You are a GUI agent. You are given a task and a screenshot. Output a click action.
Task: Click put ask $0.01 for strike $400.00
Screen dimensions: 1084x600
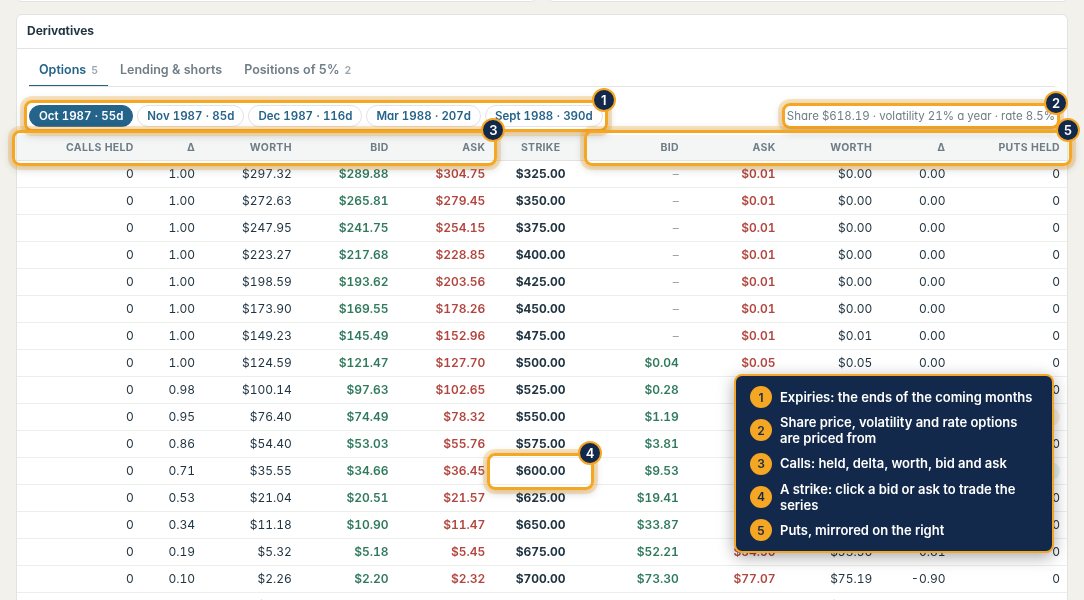(x=758, y=254)
